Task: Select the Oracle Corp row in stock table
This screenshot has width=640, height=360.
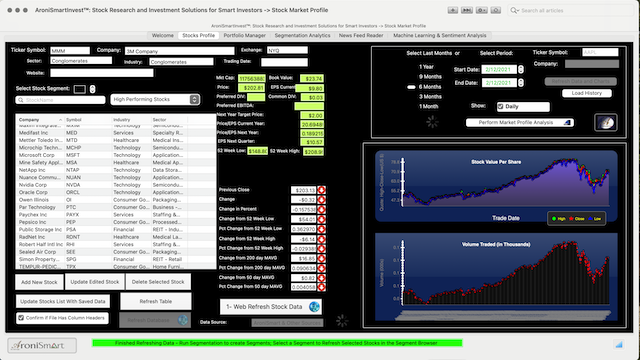Action: tap(116, 192)
